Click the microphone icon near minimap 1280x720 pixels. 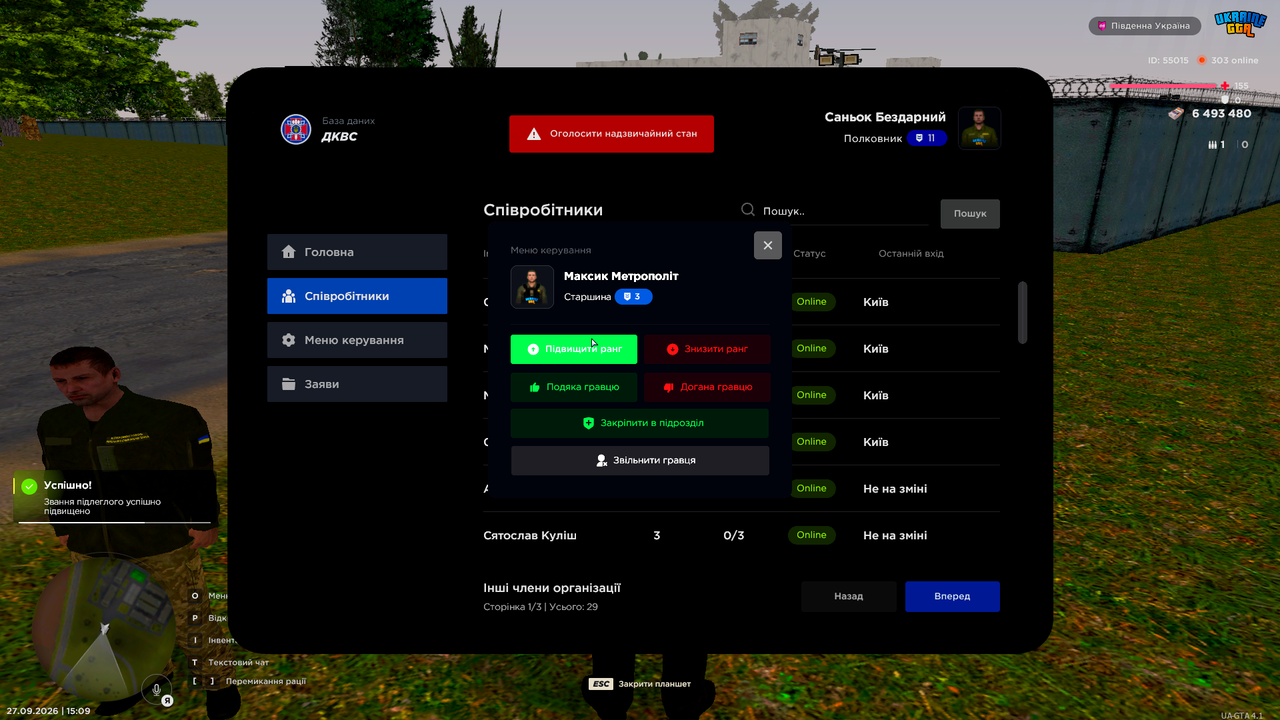pos(156,688)
